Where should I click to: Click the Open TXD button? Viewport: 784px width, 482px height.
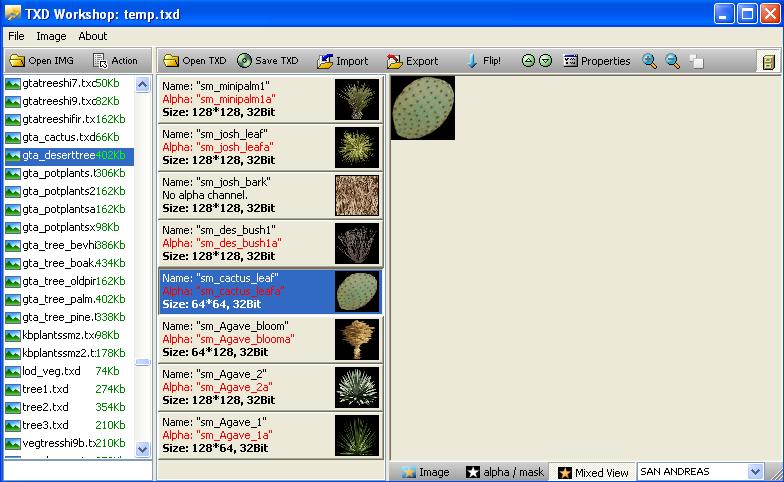pyautogui.click(x=195, y=60)
